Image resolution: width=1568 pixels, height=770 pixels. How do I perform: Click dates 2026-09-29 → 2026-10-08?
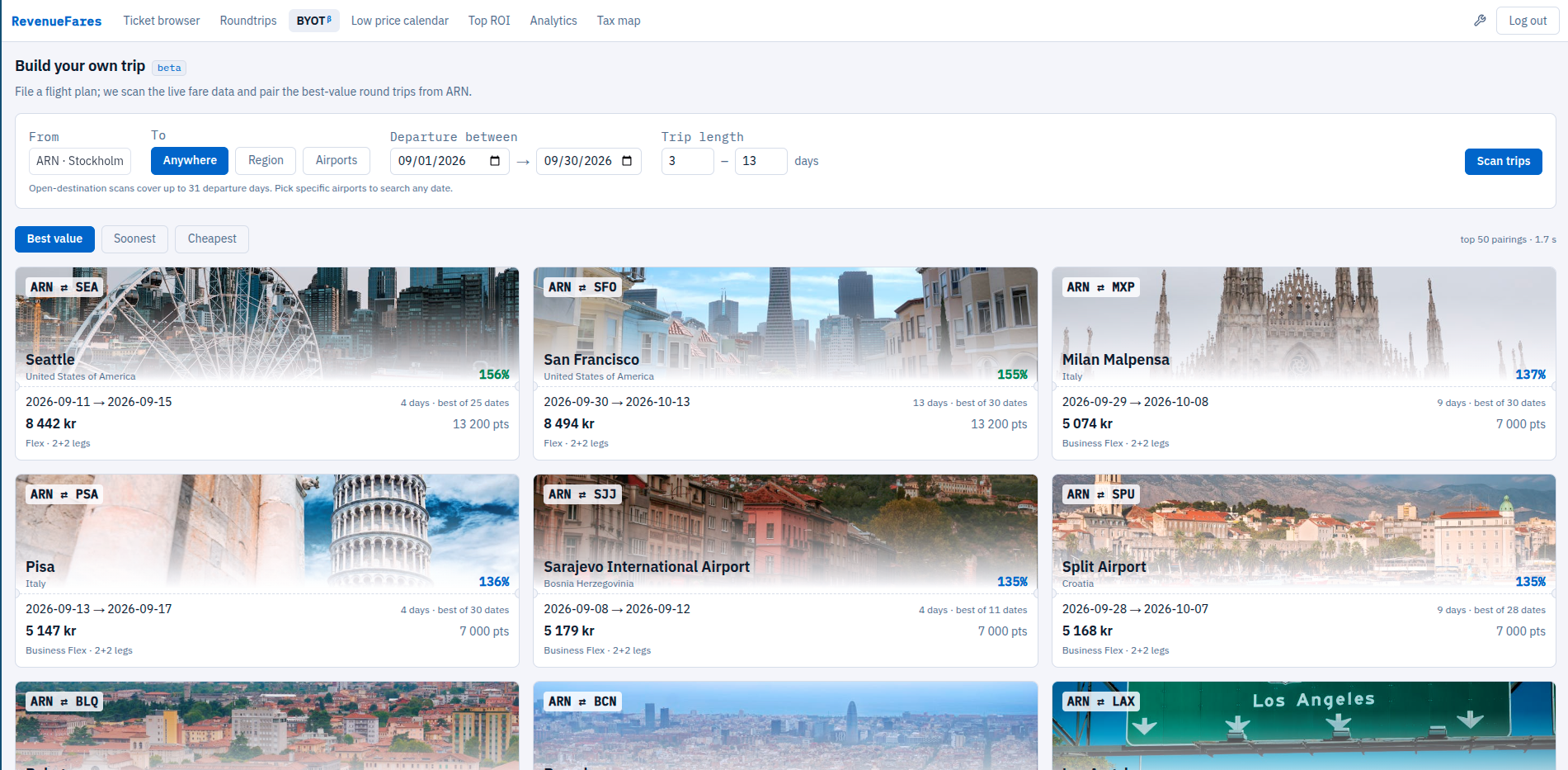[x=1135, y=402]
